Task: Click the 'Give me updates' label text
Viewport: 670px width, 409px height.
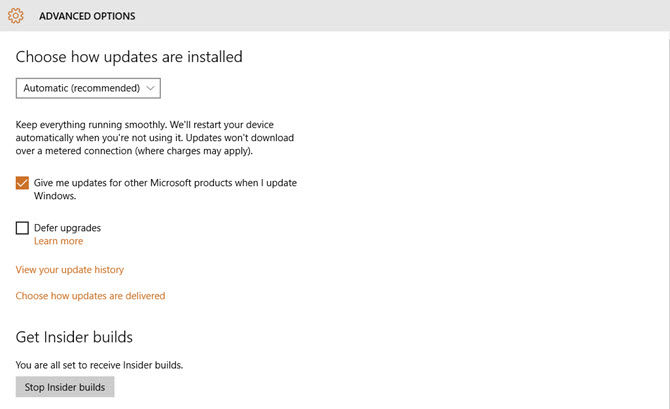Action: (165, 183)
